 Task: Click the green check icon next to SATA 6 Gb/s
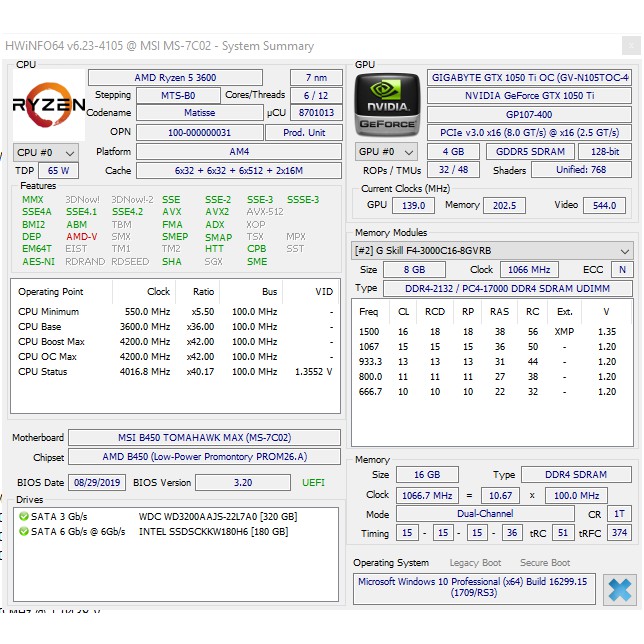[24, 531]
